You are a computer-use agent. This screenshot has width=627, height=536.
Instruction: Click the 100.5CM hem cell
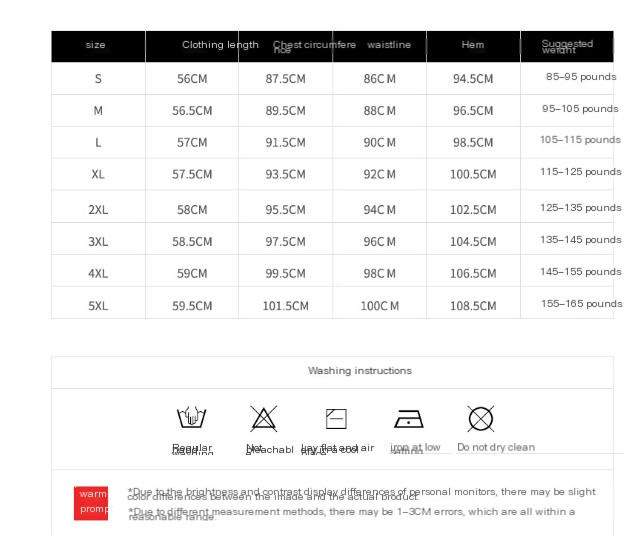pos(473,174)
